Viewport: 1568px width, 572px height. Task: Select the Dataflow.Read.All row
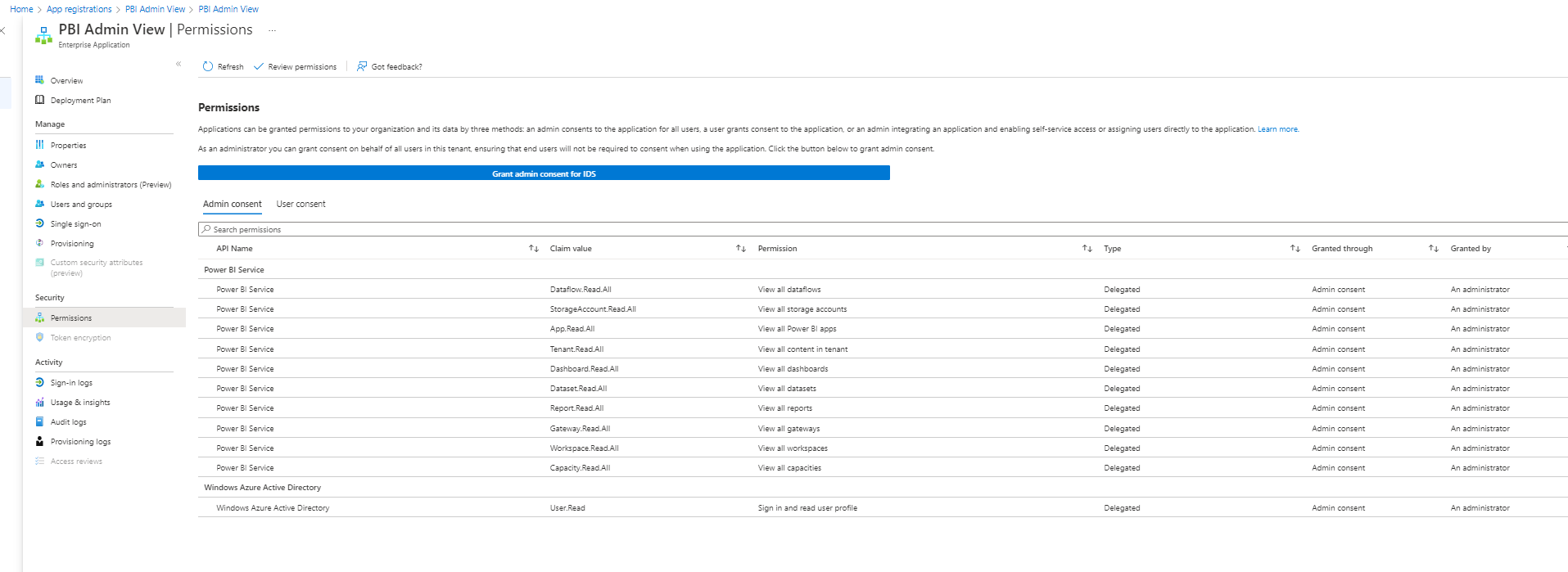click(883, 289)
